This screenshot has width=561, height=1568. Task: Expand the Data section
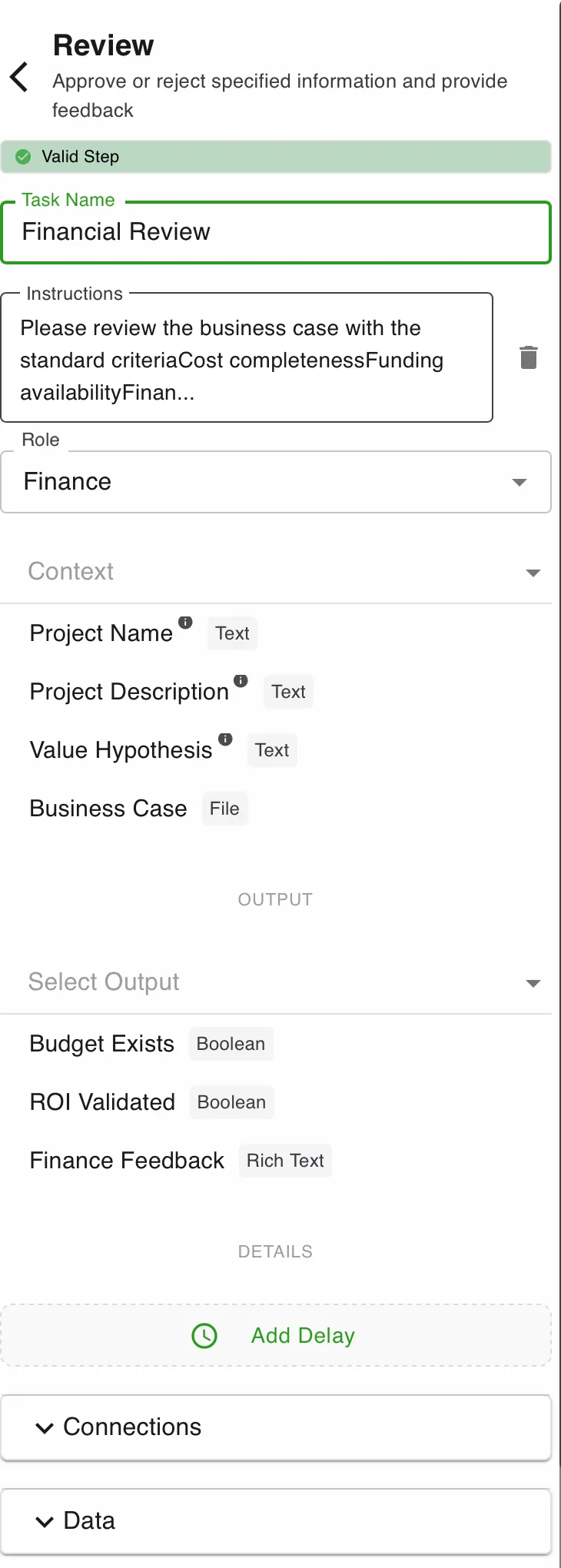[x=276, y=1521]
